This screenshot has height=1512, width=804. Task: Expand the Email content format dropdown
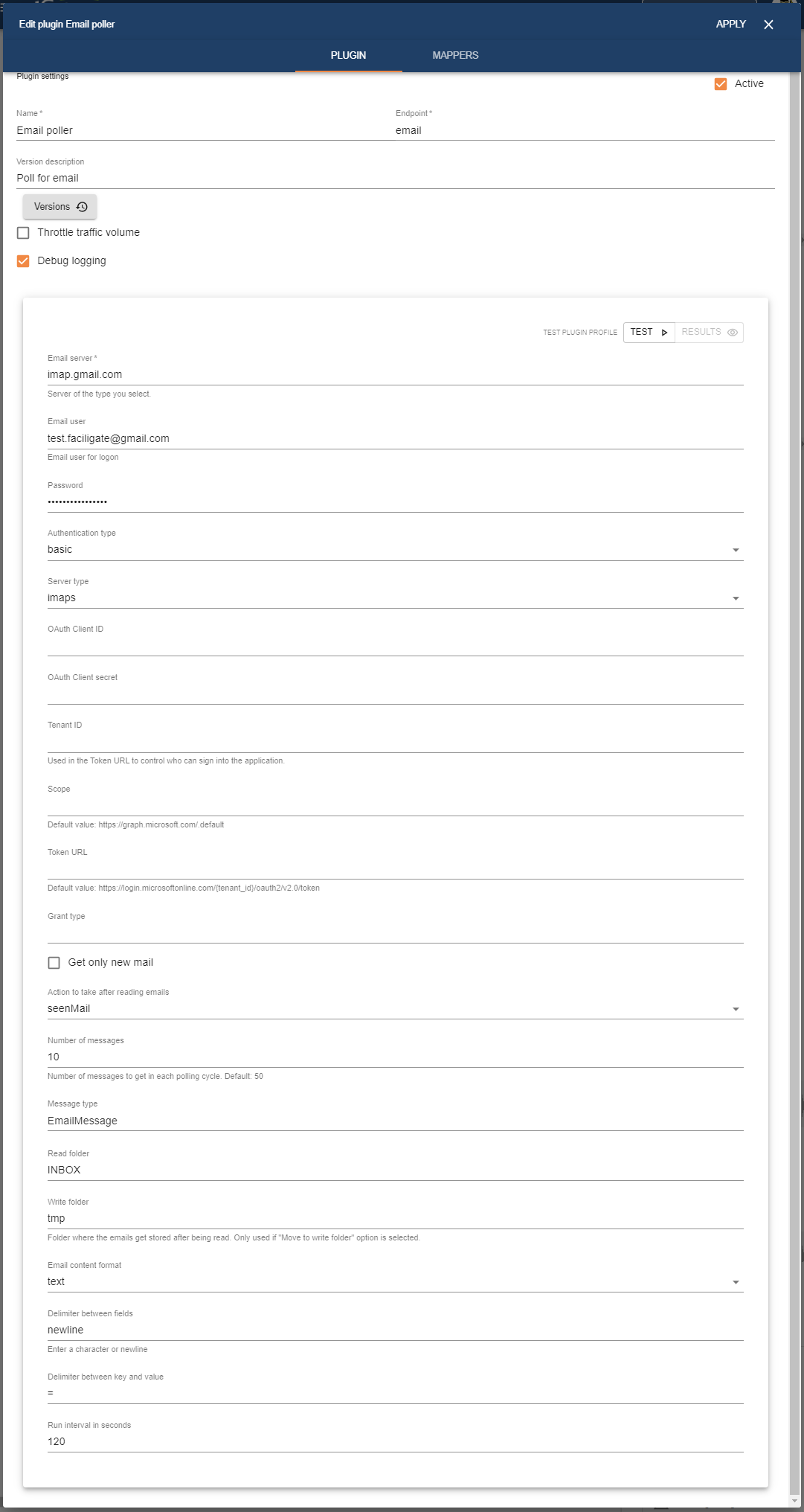(394, 1282)
